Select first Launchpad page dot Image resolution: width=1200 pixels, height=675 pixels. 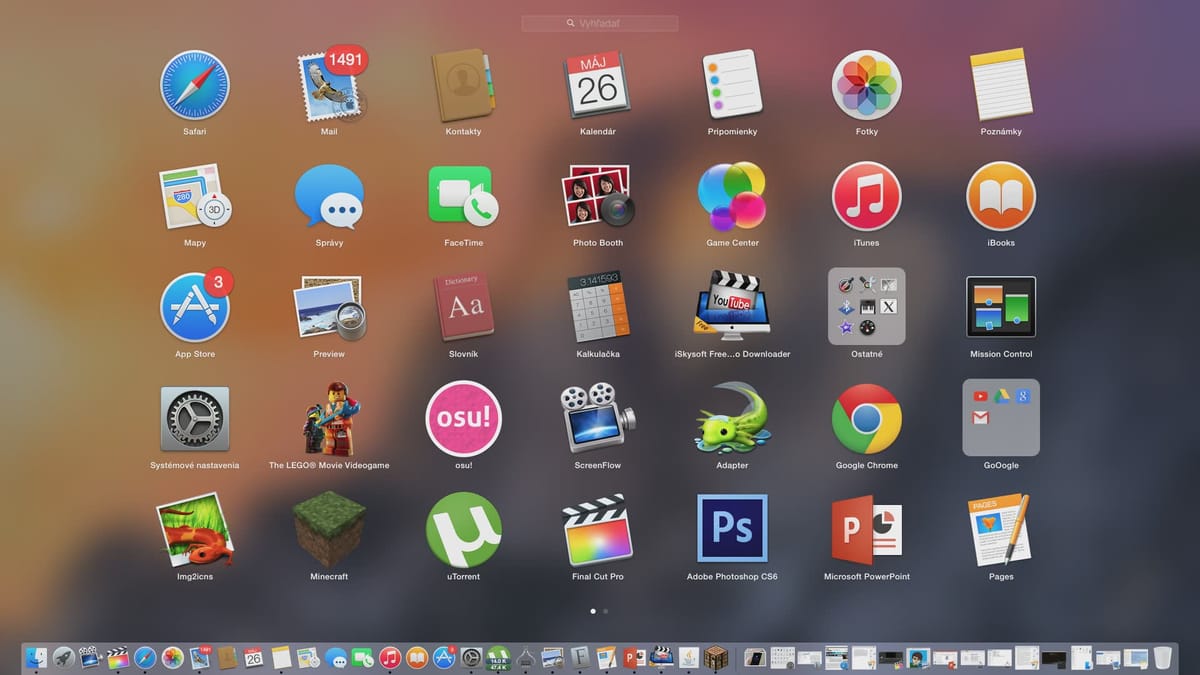[593, 610]
